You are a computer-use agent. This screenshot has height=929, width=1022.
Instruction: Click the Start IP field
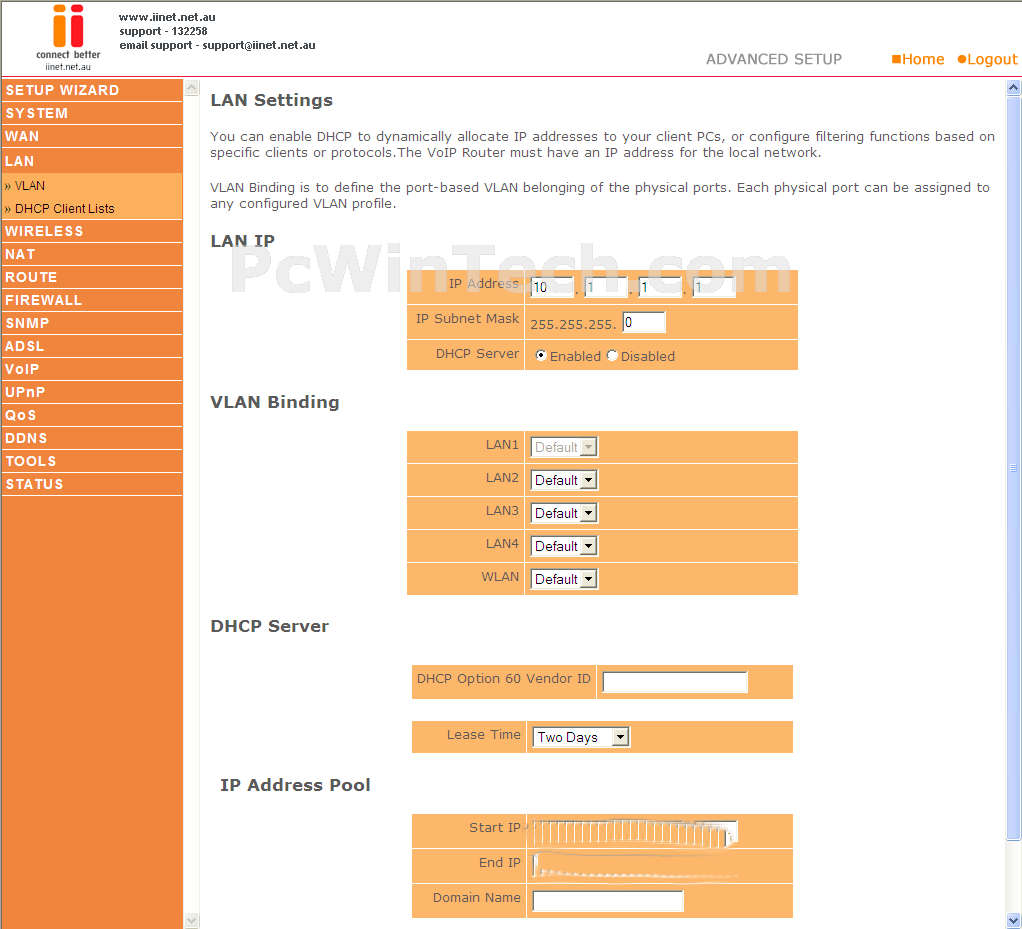[635, 832]
